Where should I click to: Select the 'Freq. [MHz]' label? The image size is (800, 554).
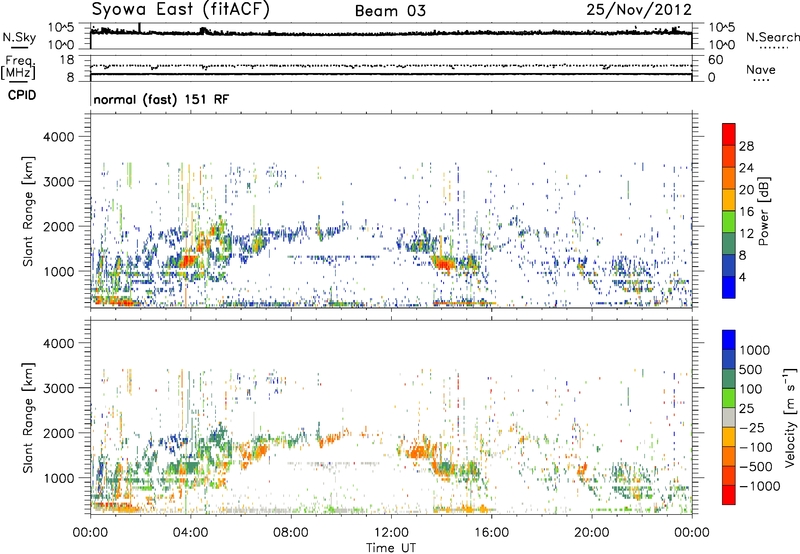coord(18,68)
